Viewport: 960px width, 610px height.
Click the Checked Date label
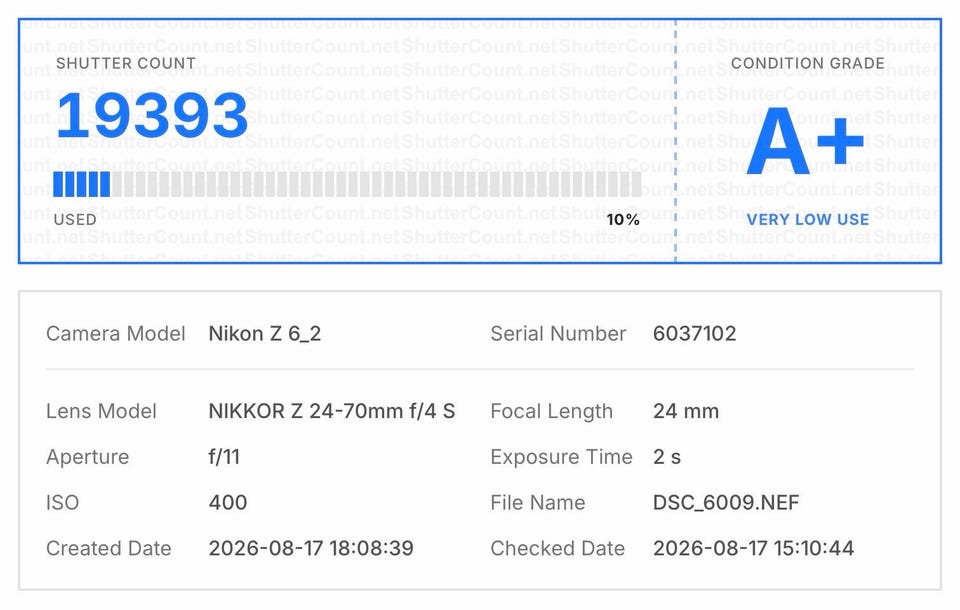tap(558, 548)
